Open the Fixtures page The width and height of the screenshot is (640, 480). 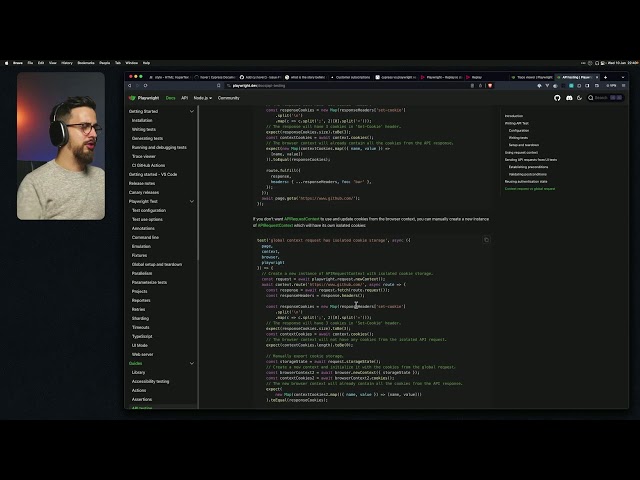(139, 255)
